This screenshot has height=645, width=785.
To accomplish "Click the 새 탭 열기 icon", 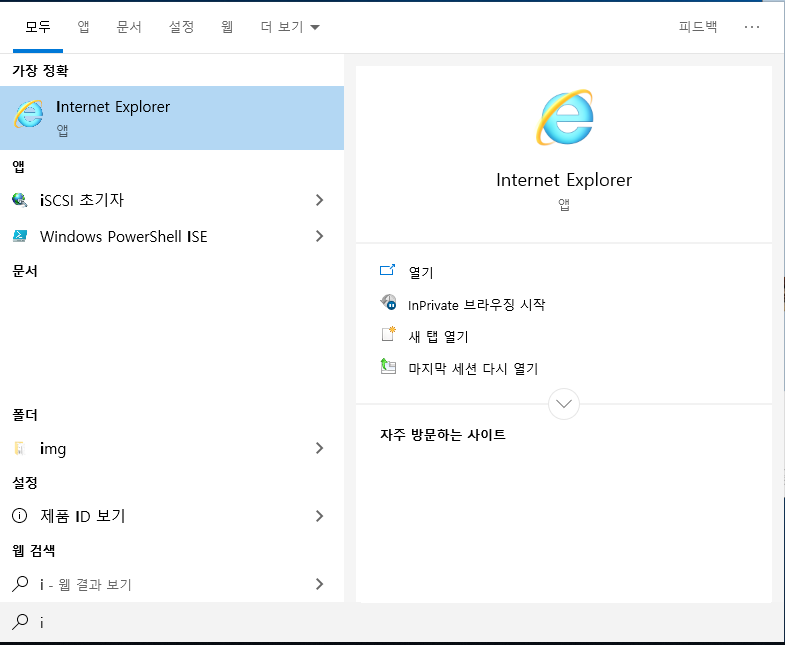I will (x=389, y=336).
